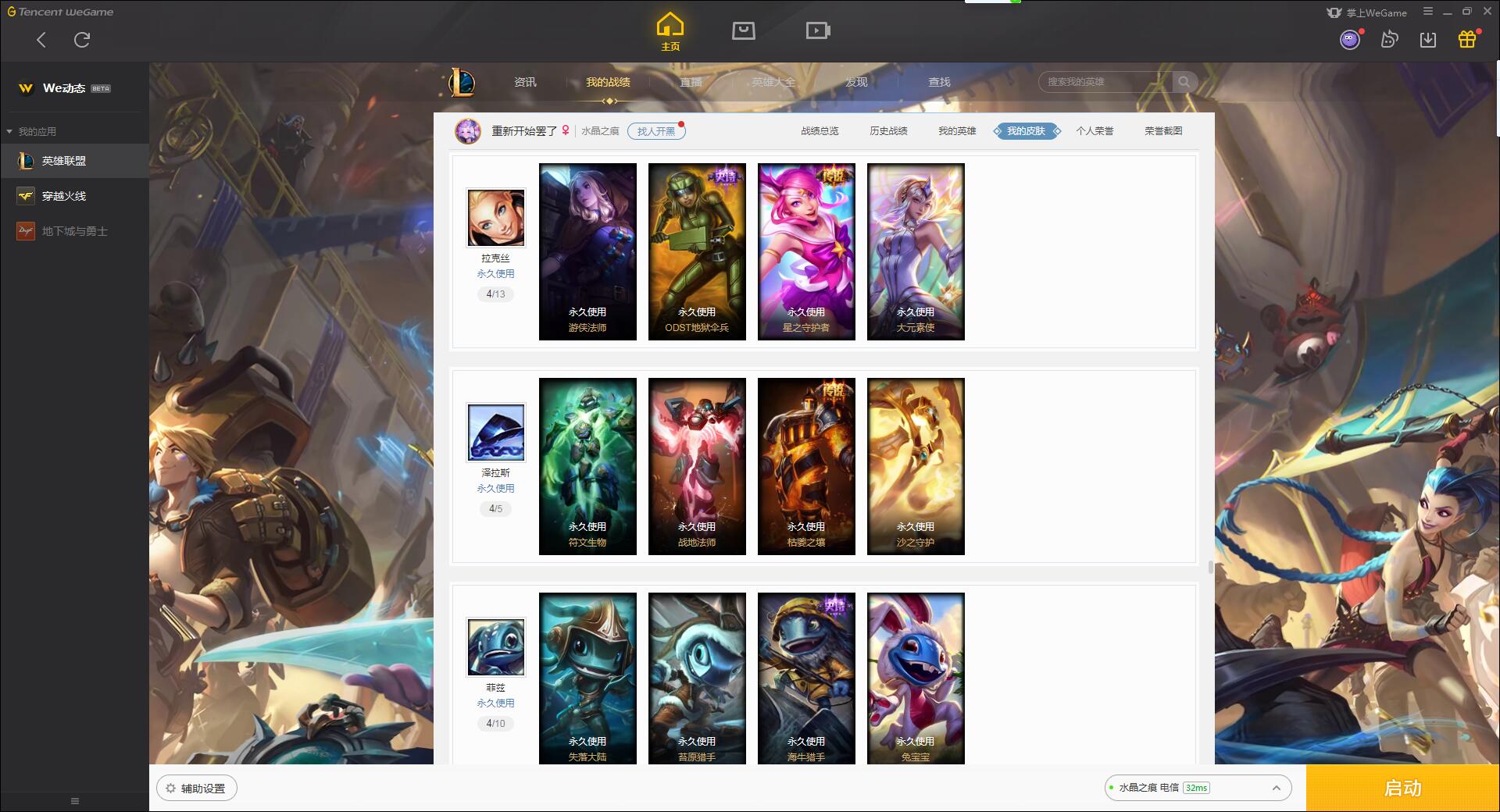Switch to 我的英雄 sub-tab
Image resolution: width=1500 pixels, height=812 pixels.
957,131
